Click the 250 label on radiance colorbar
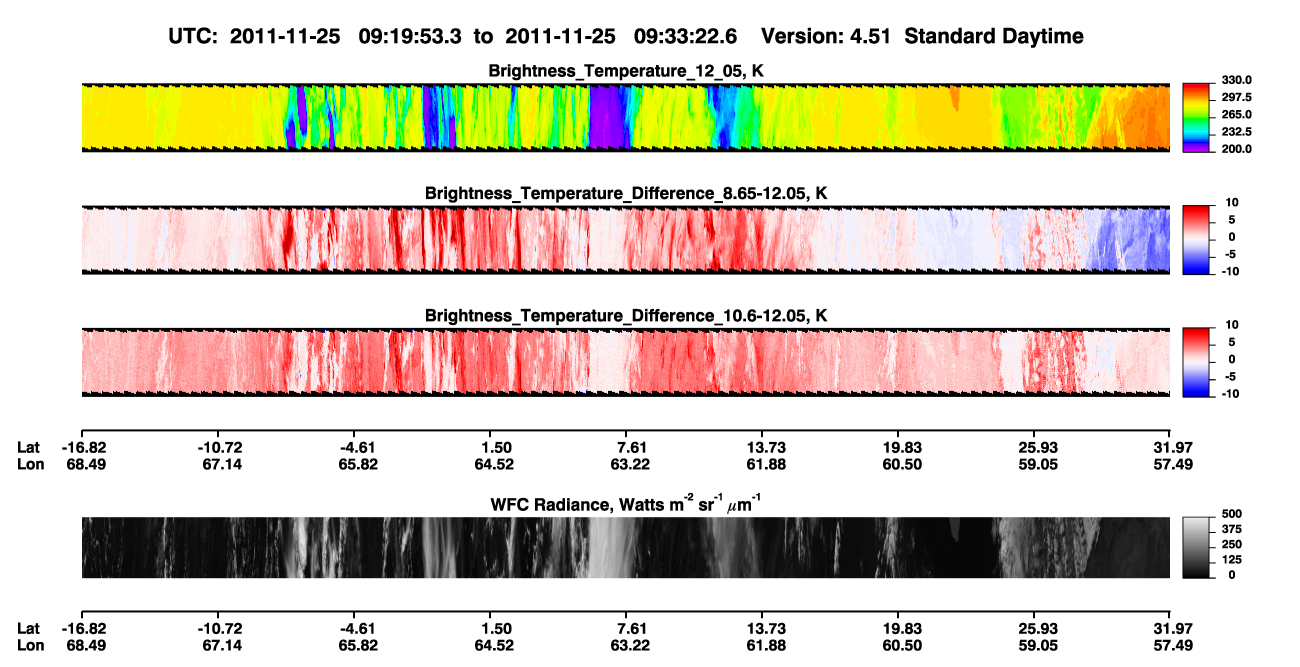Viewport: 1300px width, 667px height. click(x=1231, y=544)
